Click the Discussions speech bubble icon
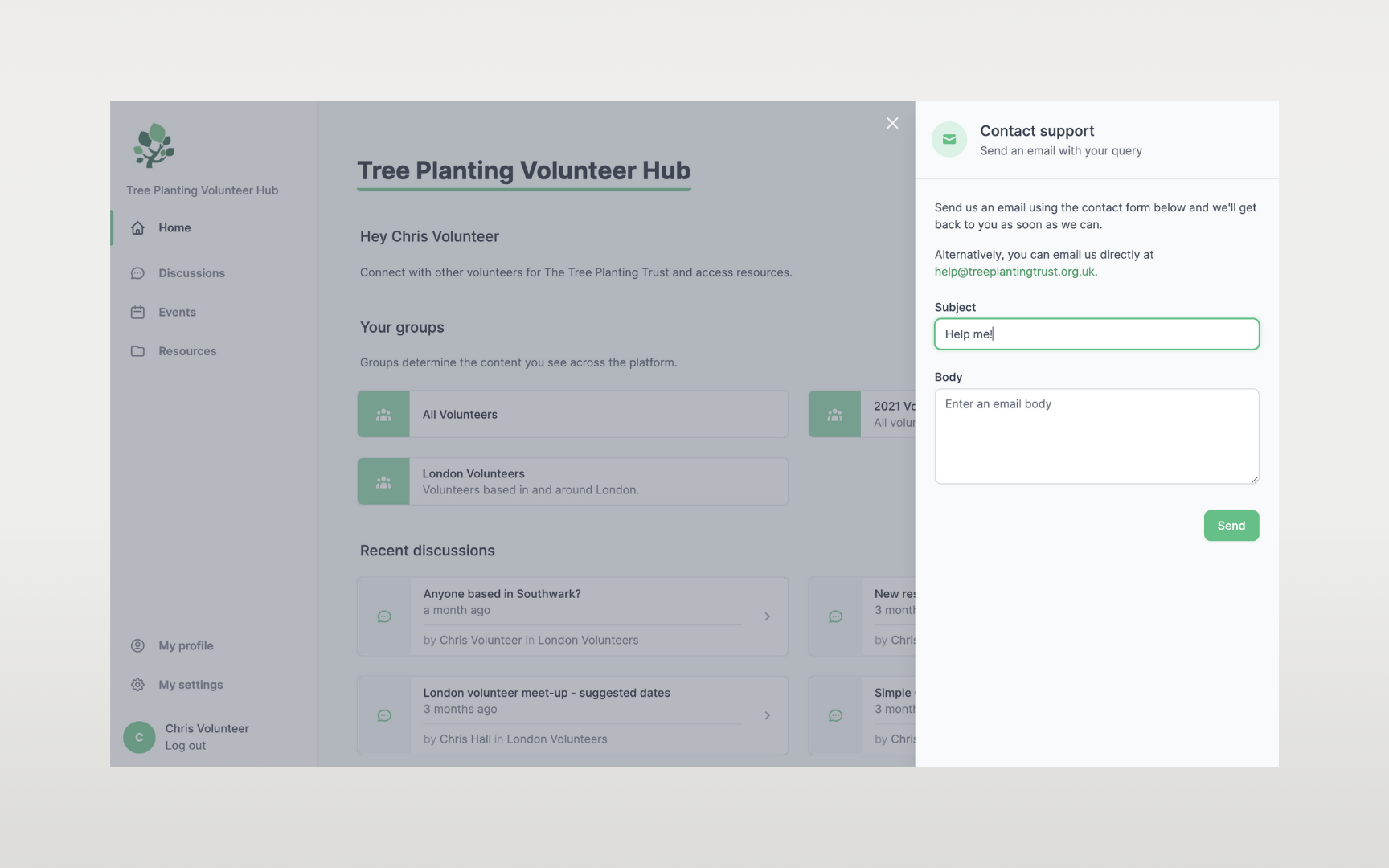This screenshot has height=868, width=1389. coord(137,273)
